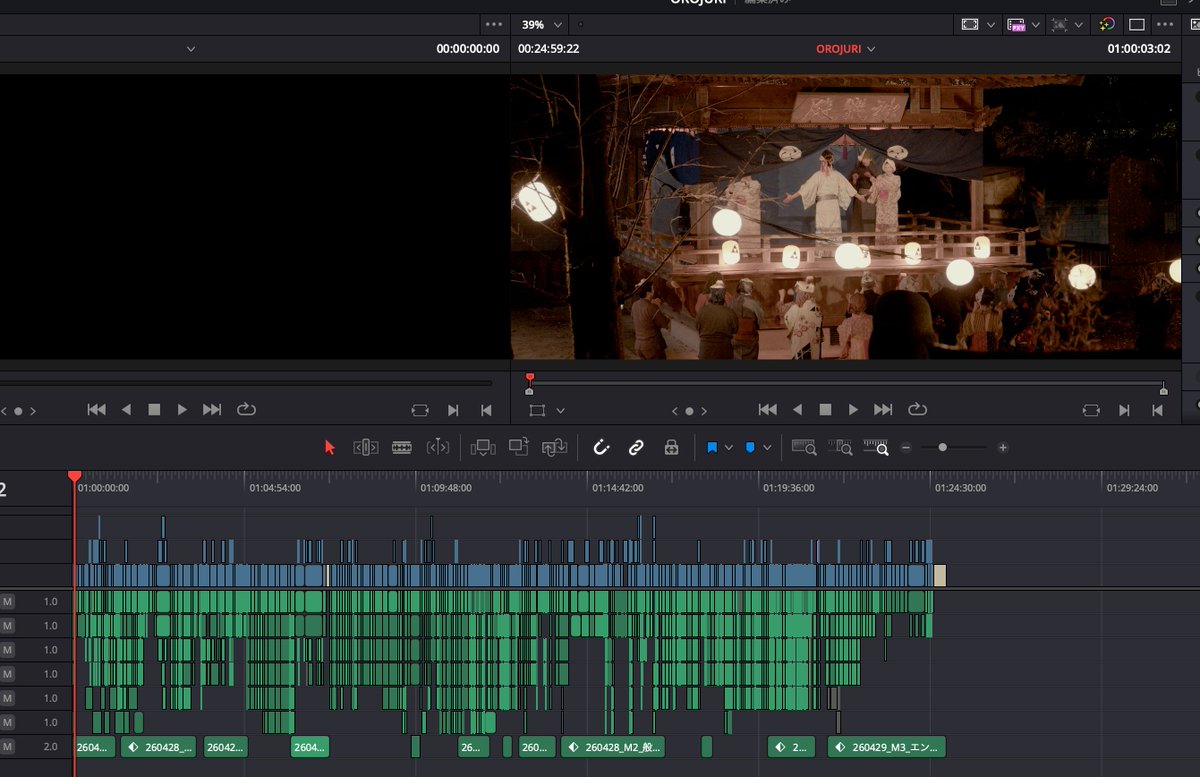The width and height of the screenshot is (1200, 777).
Task: Click the Full Extent Zoom icon
Action: click(x=804, y=448)
